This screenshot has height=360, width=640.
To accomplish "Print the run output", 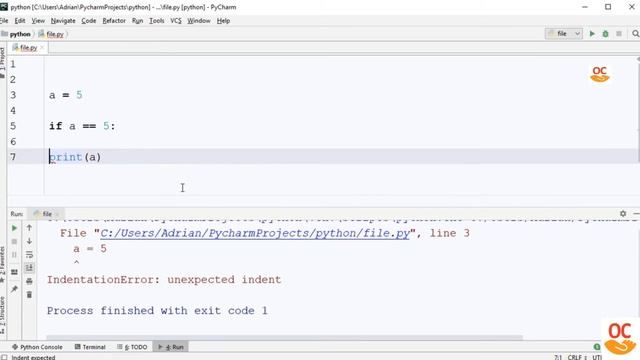I will click(x=29, y=281).
